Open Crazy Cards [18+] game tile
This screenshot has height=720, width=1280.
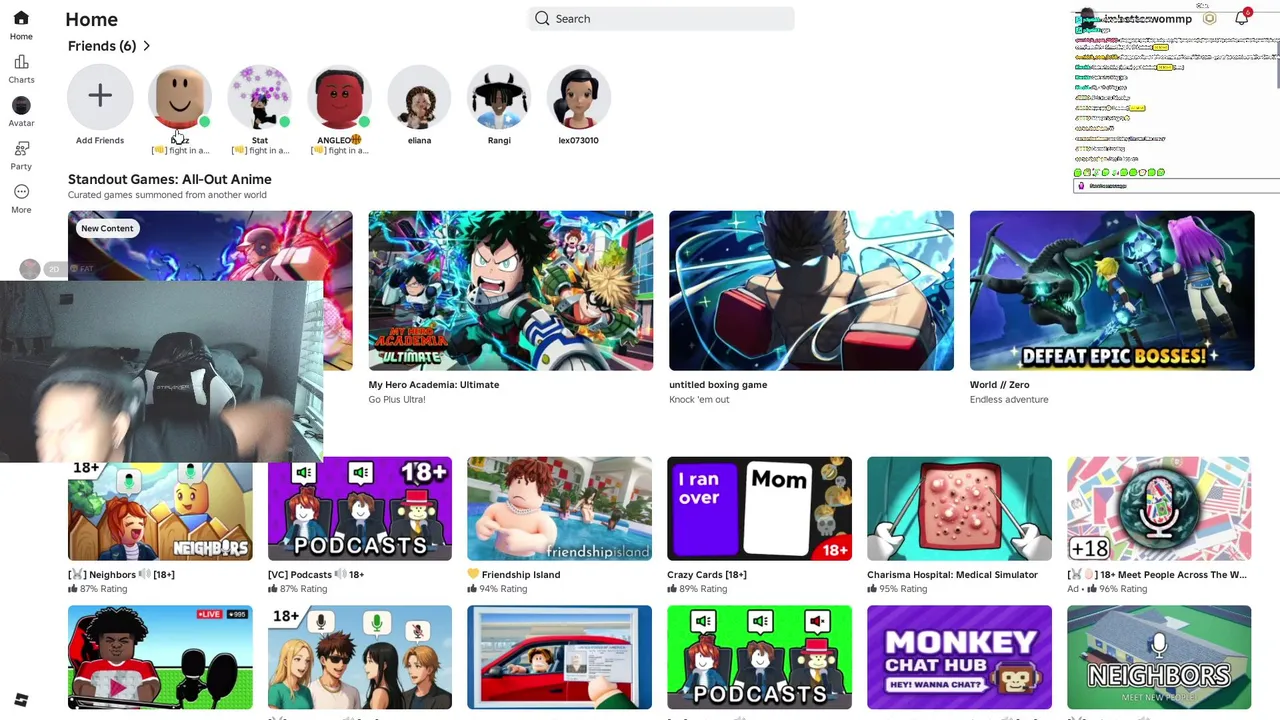[x=760, y=508]
